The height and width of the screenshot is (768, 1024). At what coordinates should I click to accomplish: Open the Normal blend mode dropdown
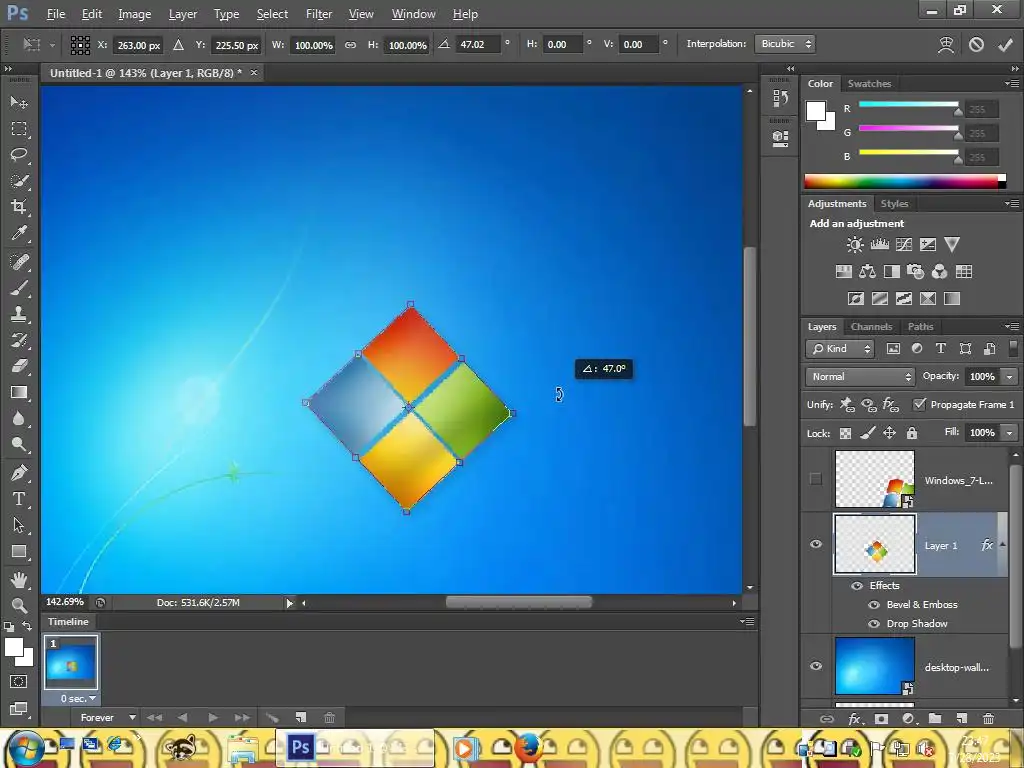click(x=859, y=377)
